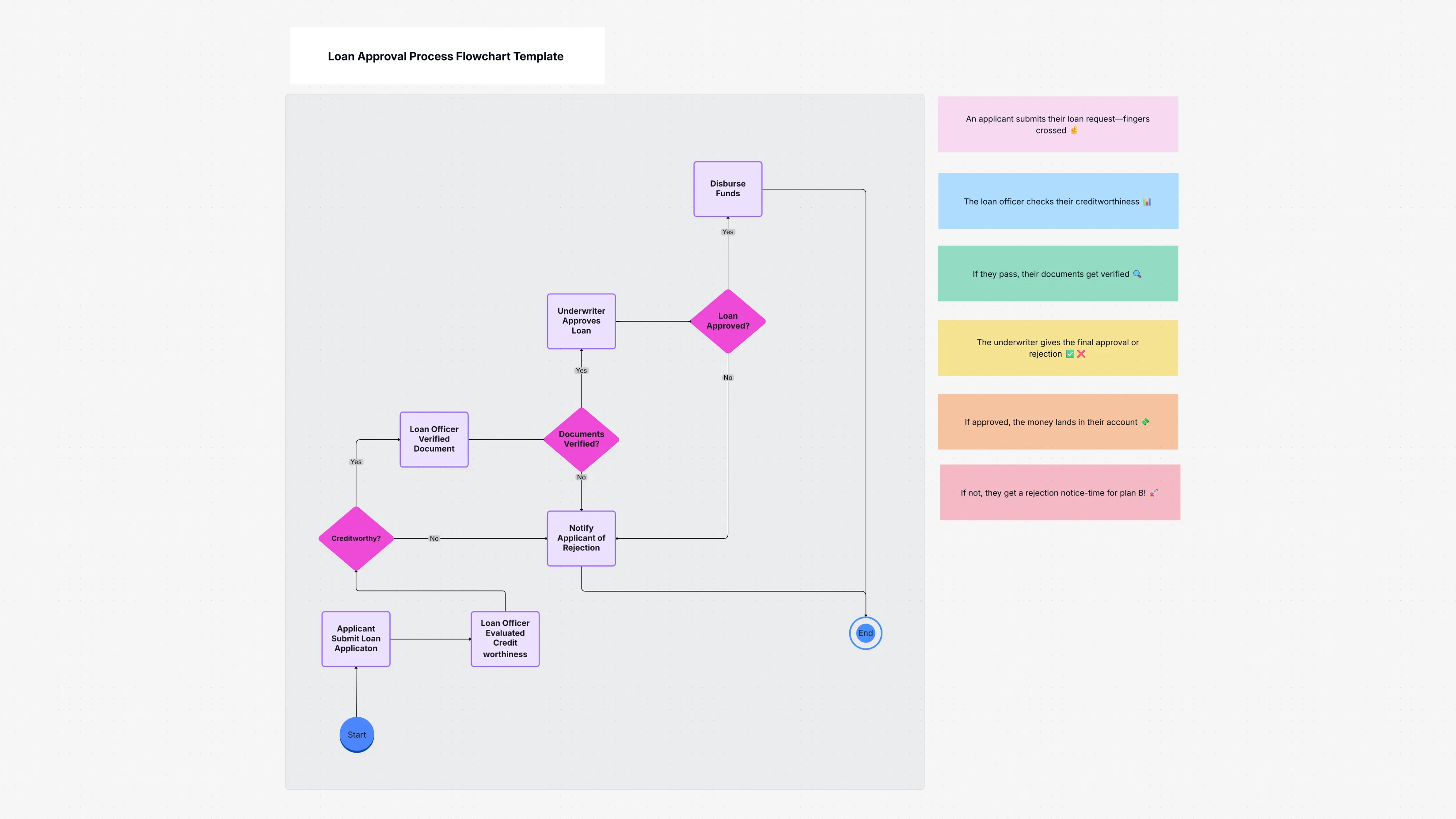Screen dimensions: 1456x819
Task: Click the green documents verified sticky note
Action: [1057, 273]
